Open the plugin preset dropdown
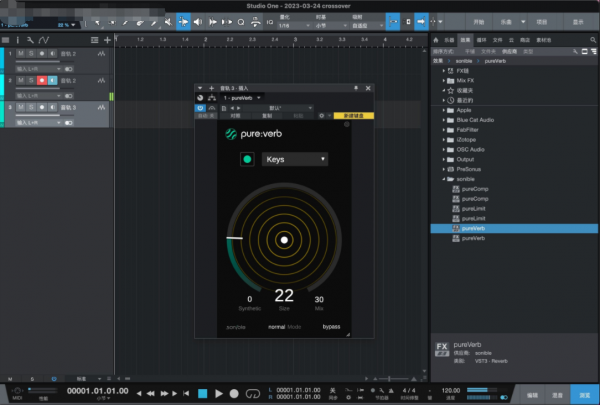600x405 pixels. [277, 108]
